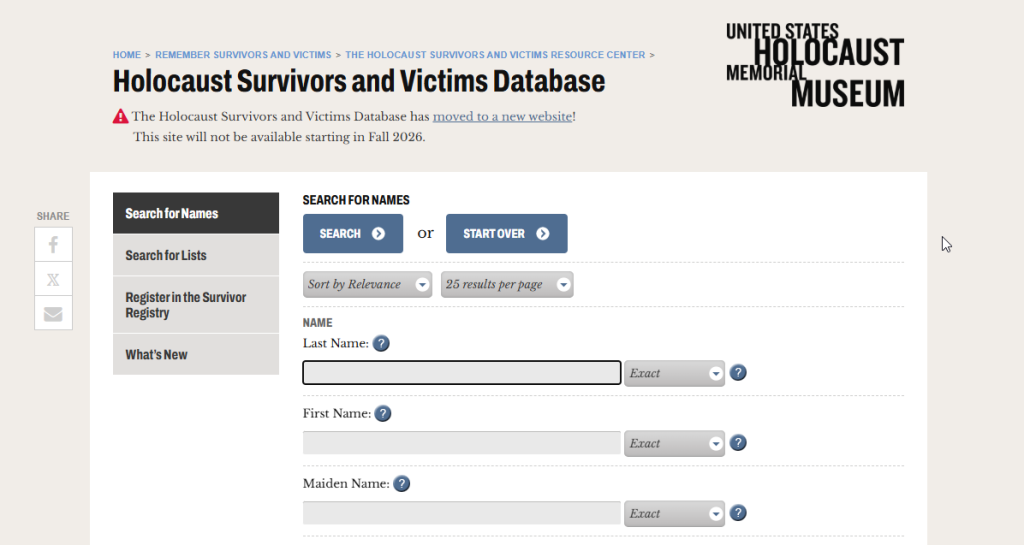Viewport: 1024px width, 545px height.
Task: Open What's New sidebar item
Action: [196, 354]
